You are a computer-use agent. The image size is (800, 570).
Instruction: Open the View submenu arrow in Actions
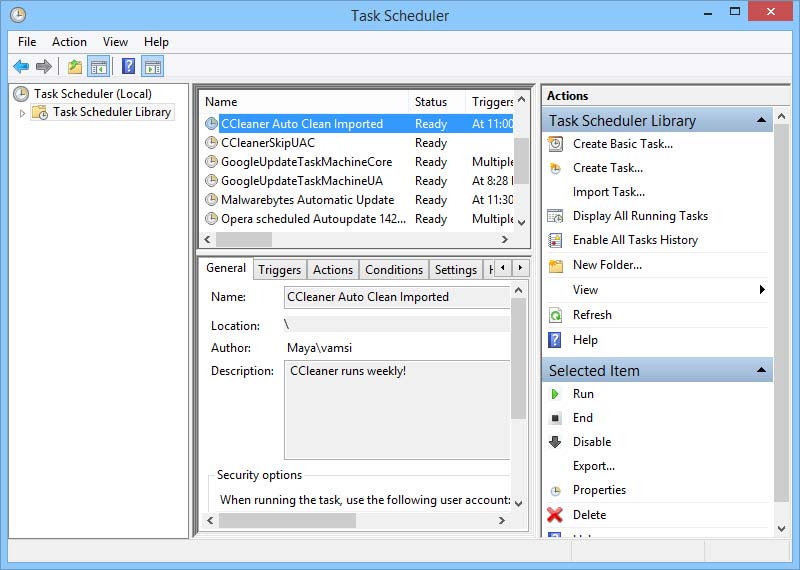pos(762,289)
